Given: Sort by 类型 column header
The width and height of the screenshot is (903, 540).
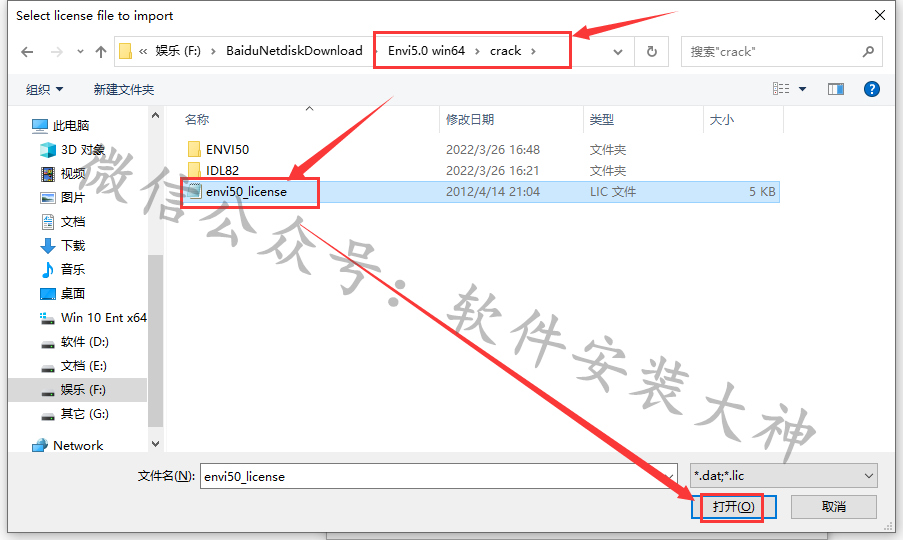Looking at the screenshot, I should tap(602, 120).
